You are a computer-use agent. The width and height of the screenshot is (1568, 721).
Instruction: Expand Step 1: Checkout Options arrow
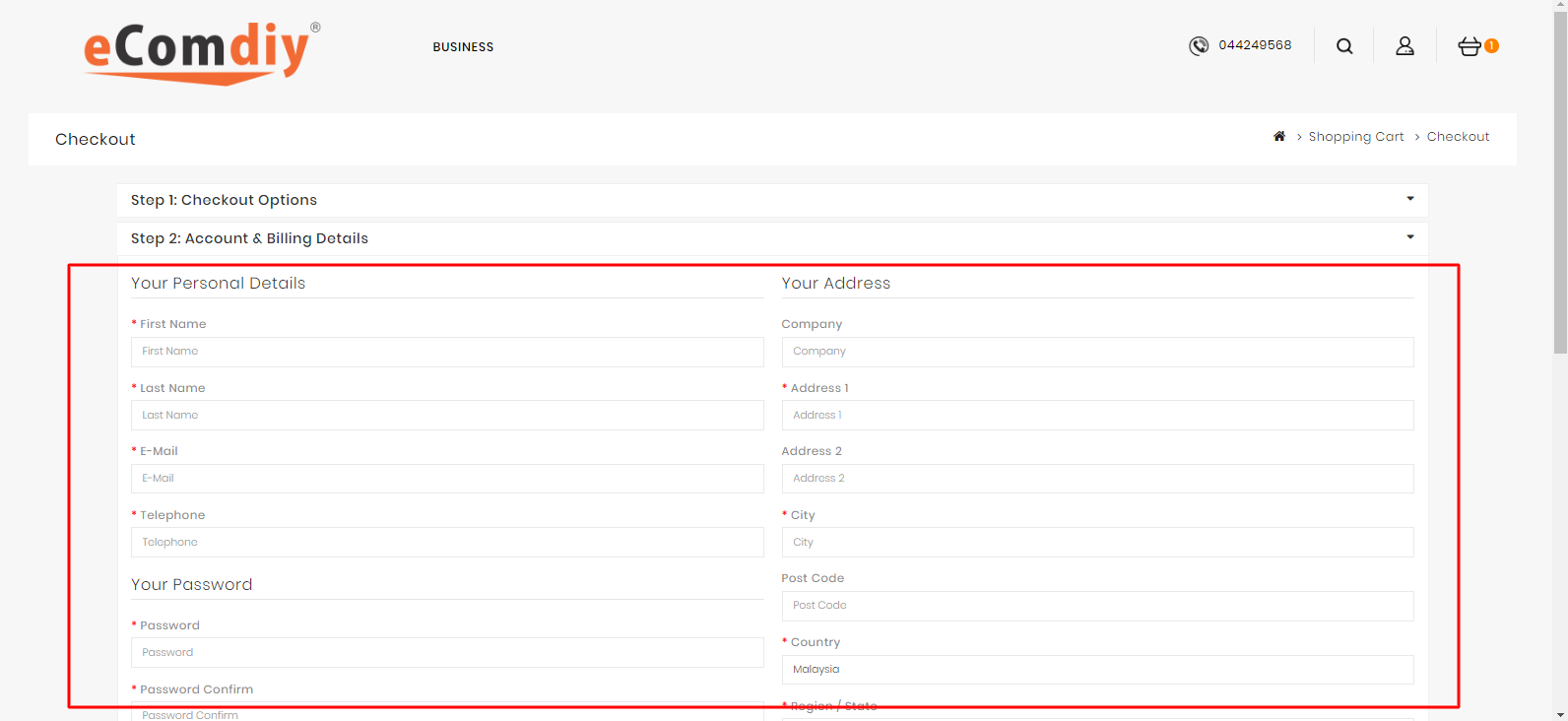[x=1409, y=199]
